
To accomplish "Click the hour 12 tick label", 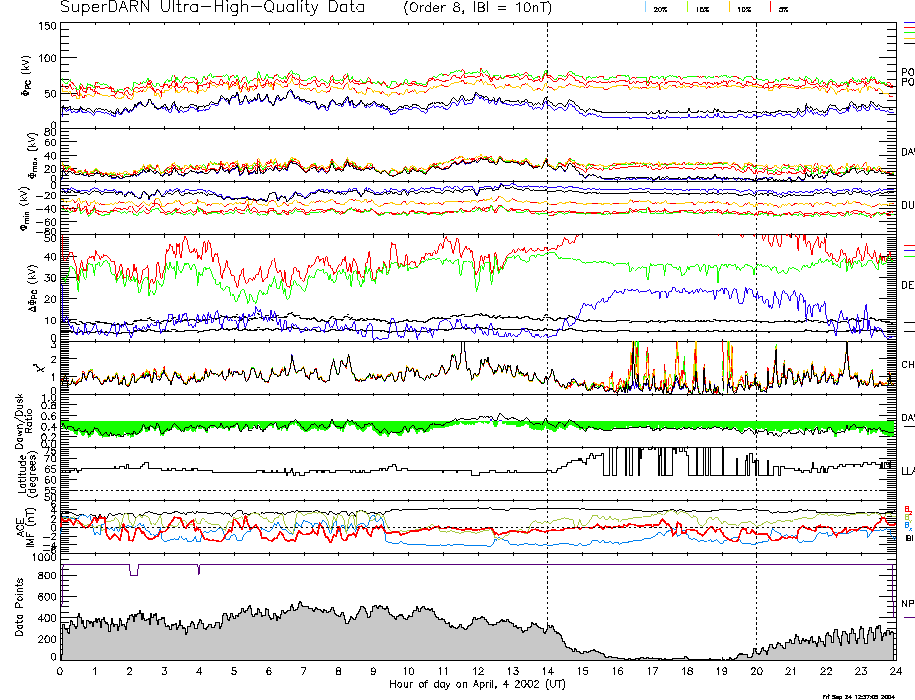I will (x=478, y=672).
